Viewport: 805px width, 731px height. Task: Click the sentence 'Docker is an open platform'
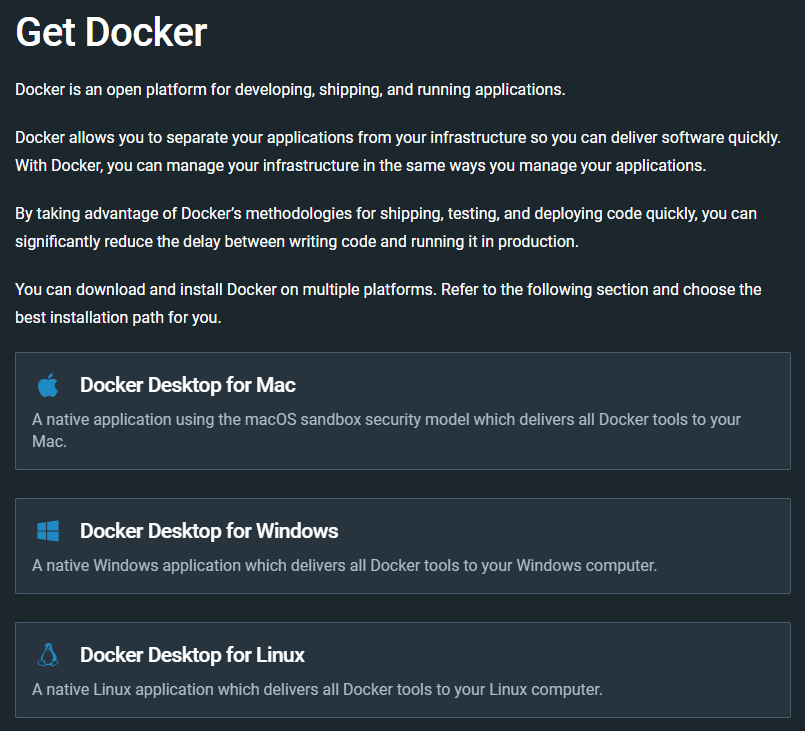(290, 90)
